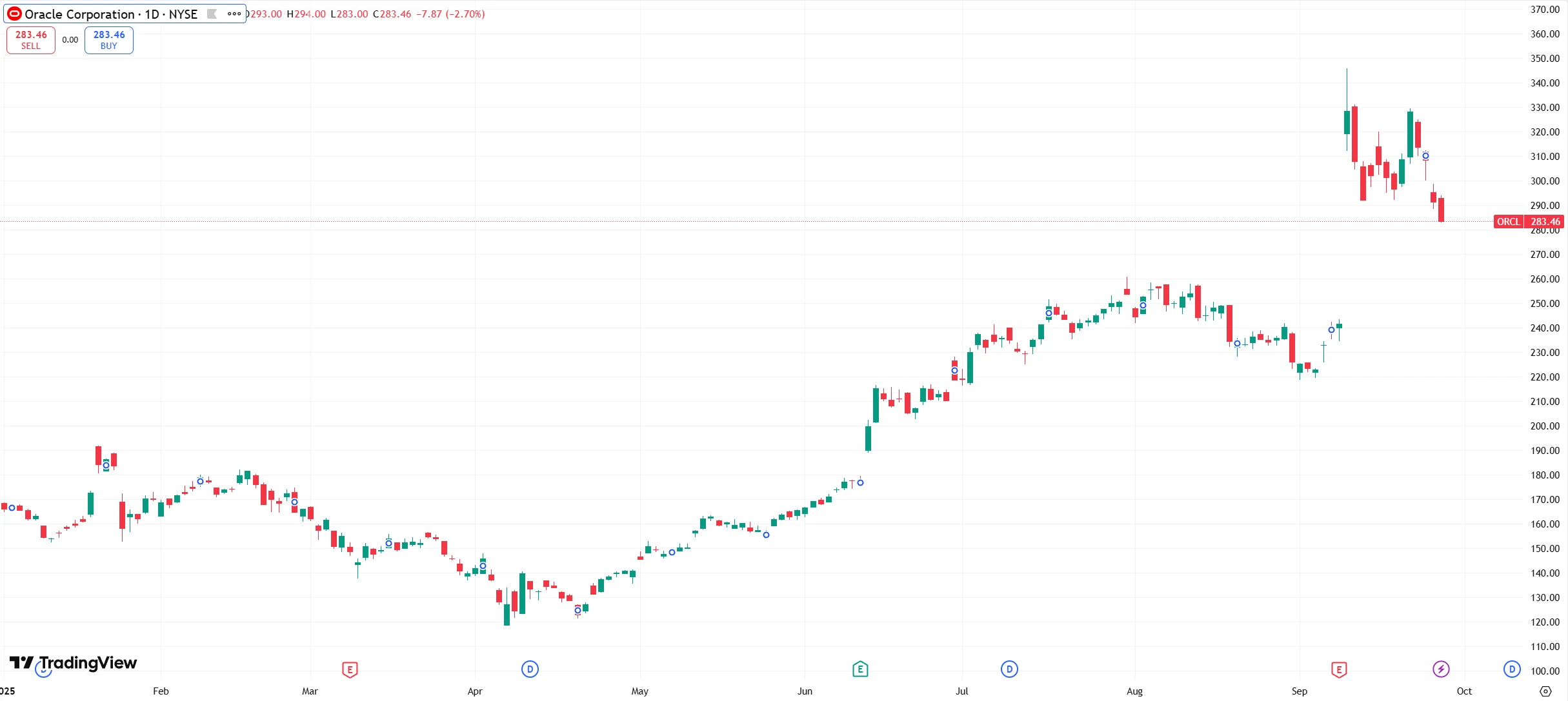This screenshot has height=701, width=1568.
Task: Click the 300.00 level on price scale
Action: [x=1545, y=181]
